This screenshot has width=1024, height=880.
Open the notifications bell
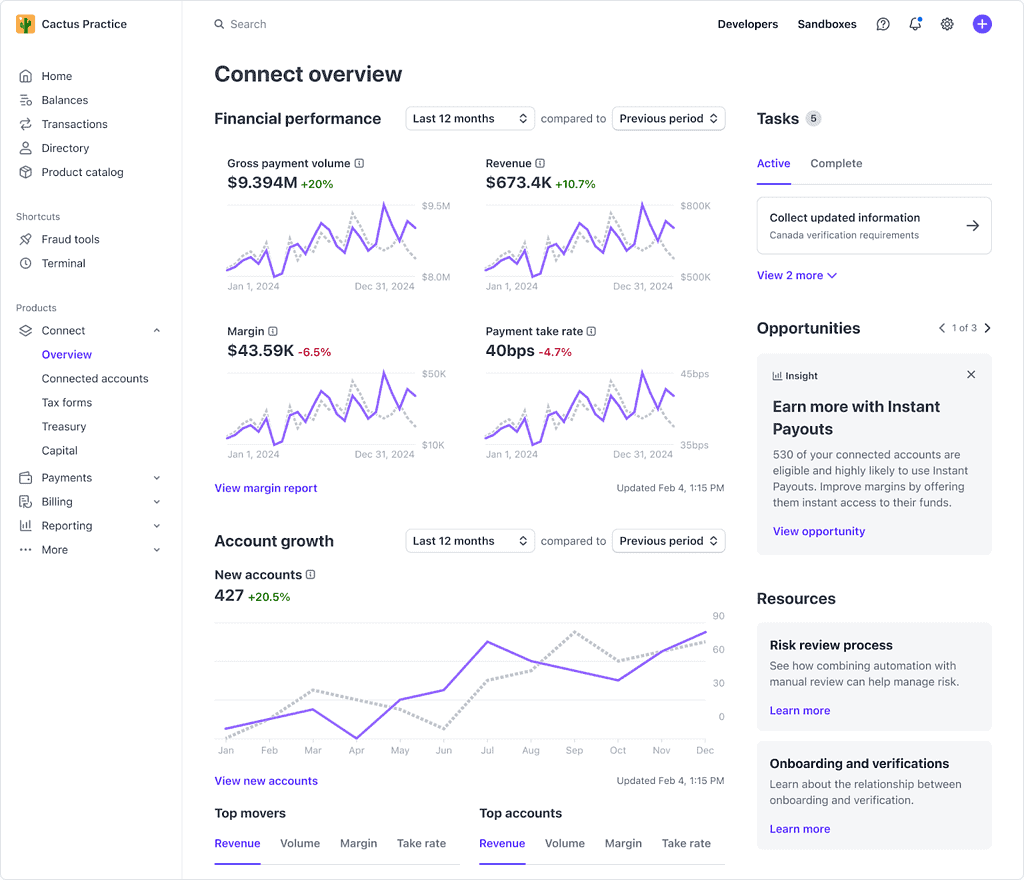pos(915,23)
